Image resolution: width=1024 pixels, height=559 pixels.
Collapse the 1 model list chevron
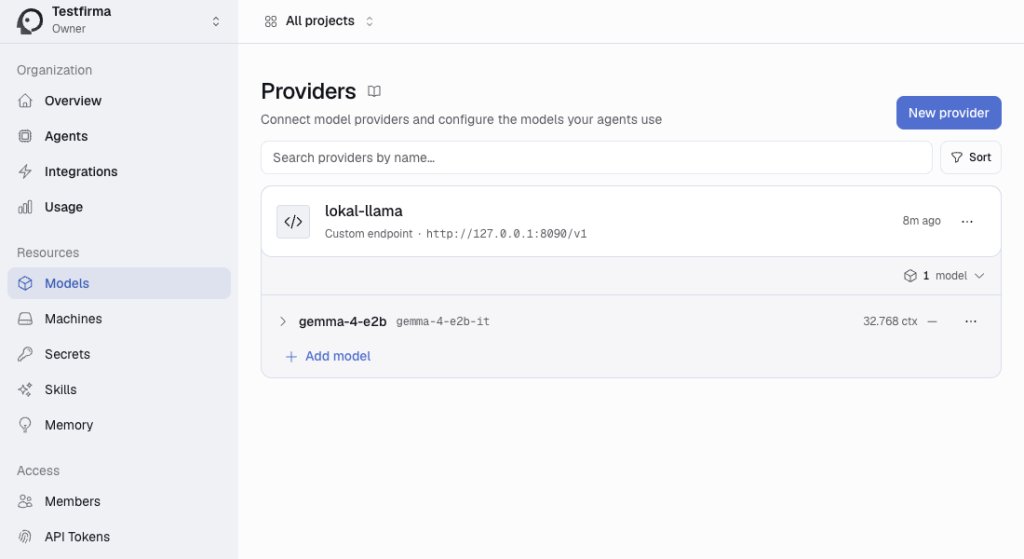pos(979,276)
